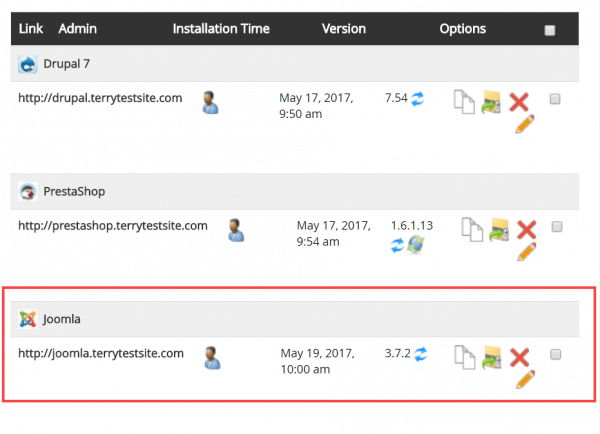
Task: Toggle the select-all checkbox in header
Action: click(550, 30)
